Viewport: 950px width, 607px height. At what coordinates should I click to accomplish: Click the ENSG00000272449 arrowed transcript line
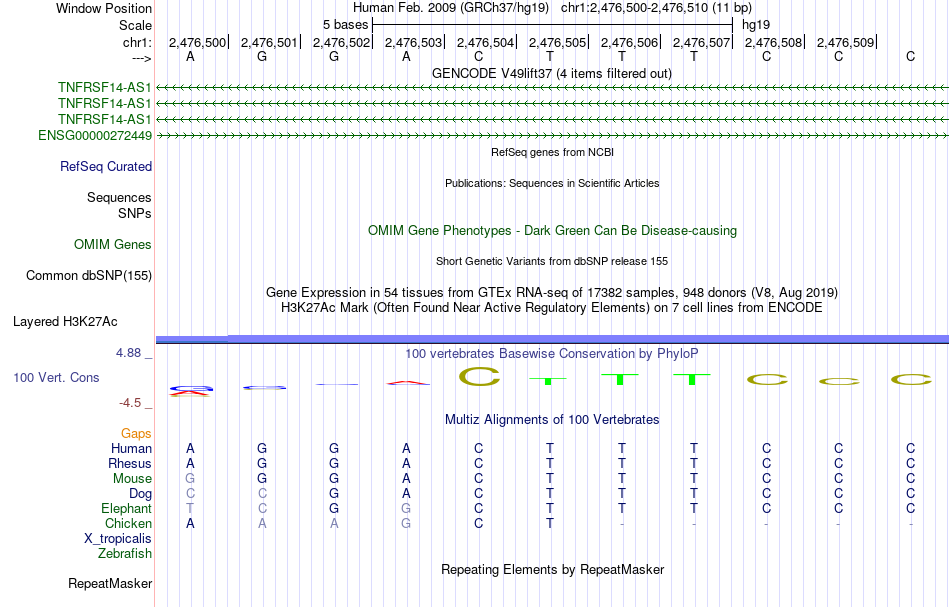point(553,136)
